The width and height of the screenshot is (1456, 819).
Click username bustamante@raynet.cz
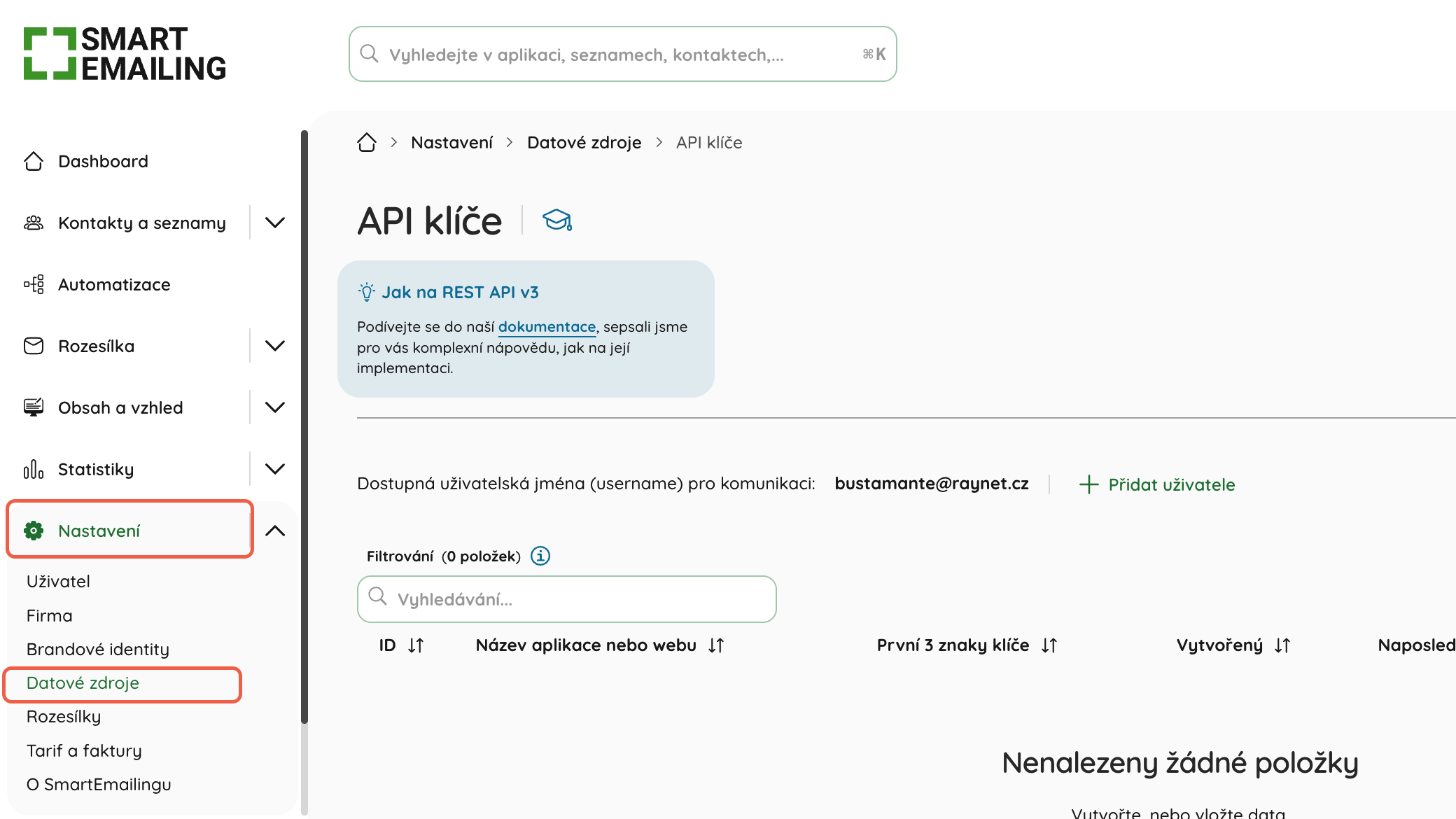[932, 484]
